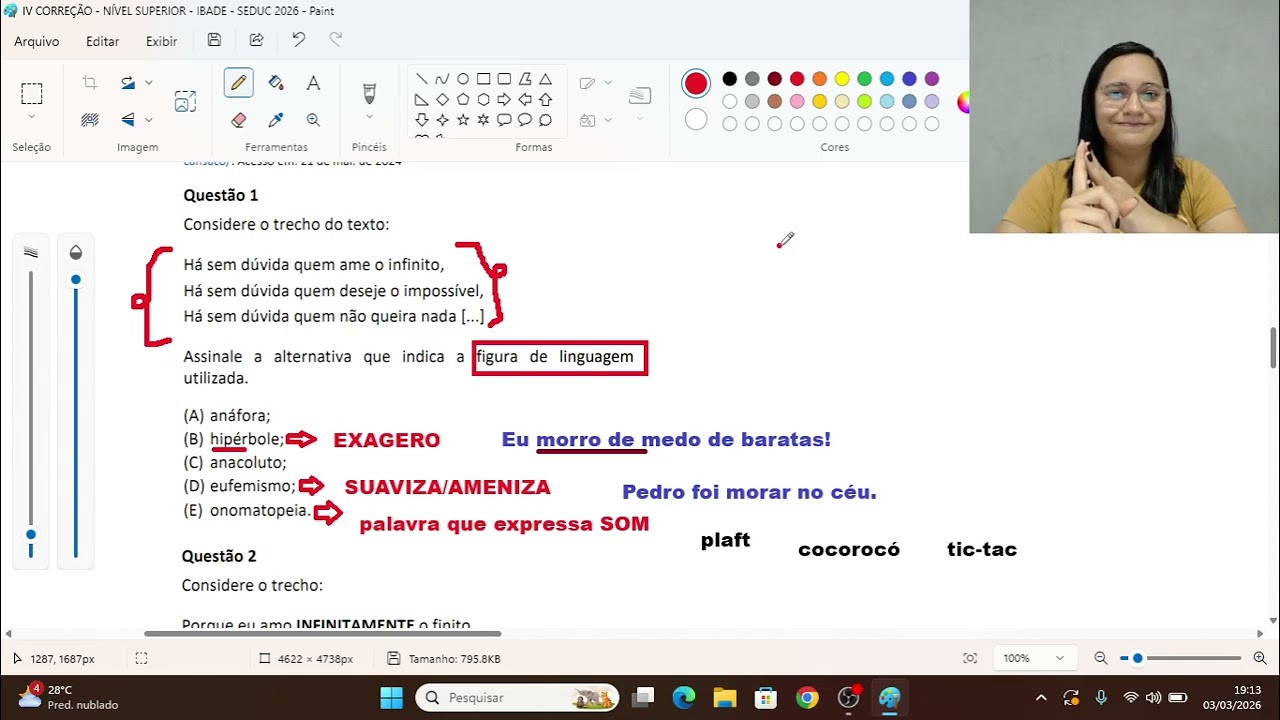Open Google Chrome from the taskbar
The height and width of the screenshot is (720, 1280).
(807, 697)
